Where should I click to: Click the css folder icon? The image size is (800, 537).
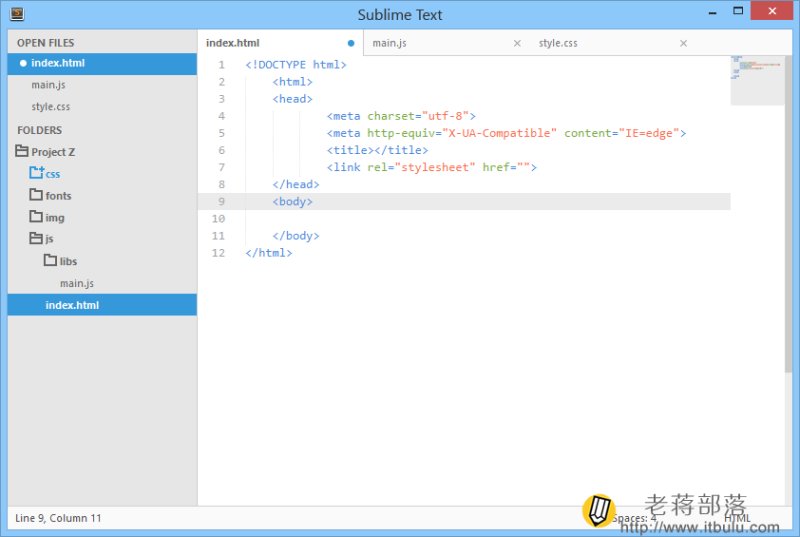[36, 172]
